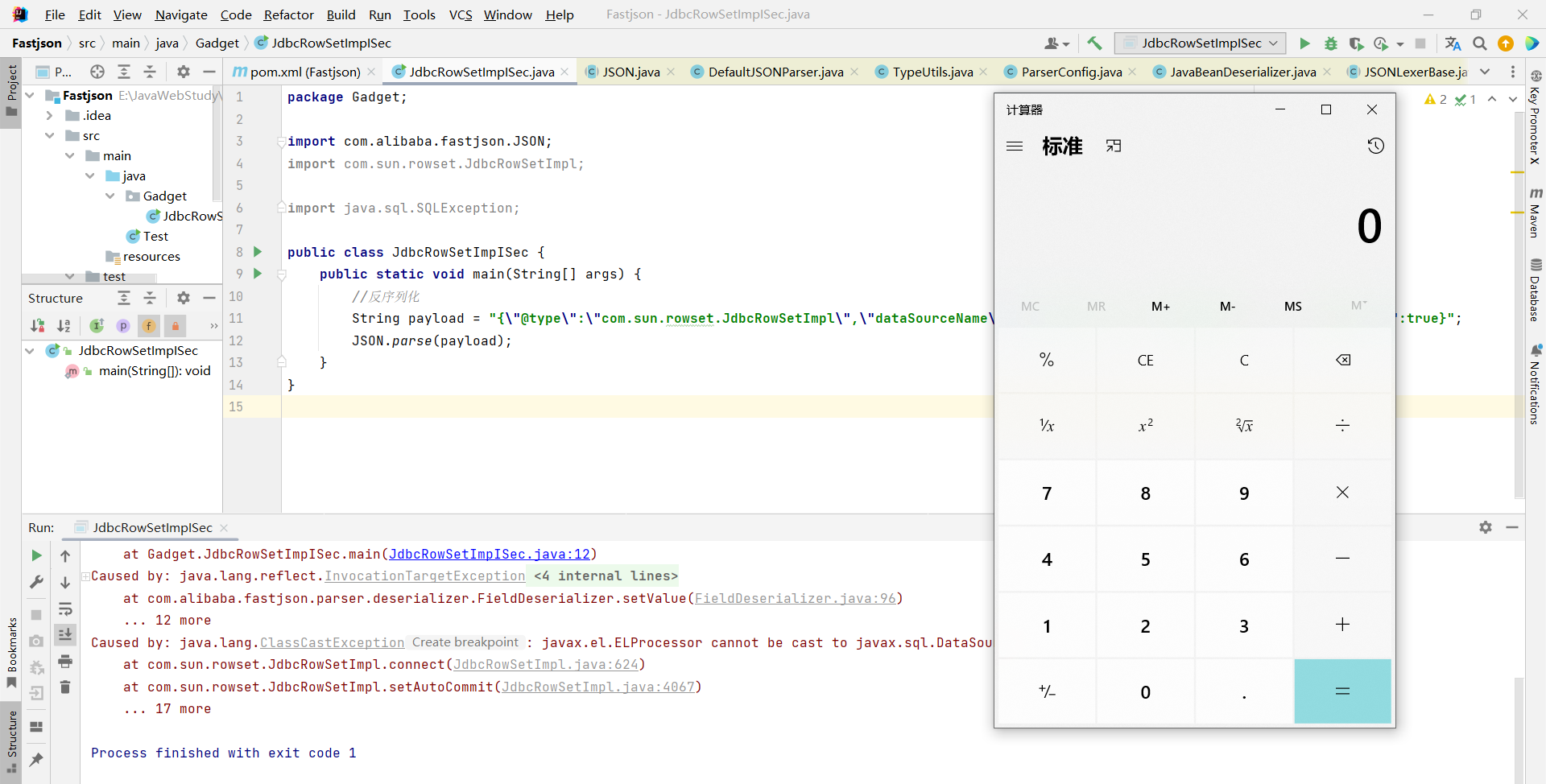Toggle Show Inherited in Structure panel
1546x784 pixels.
pos(97,325)
